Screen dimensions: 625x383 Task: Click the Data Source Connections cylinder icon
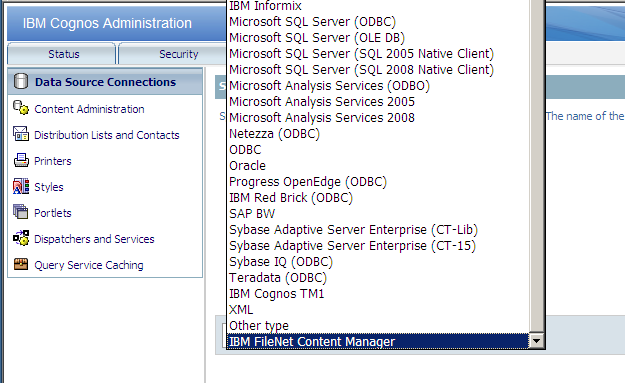[21, 81]
